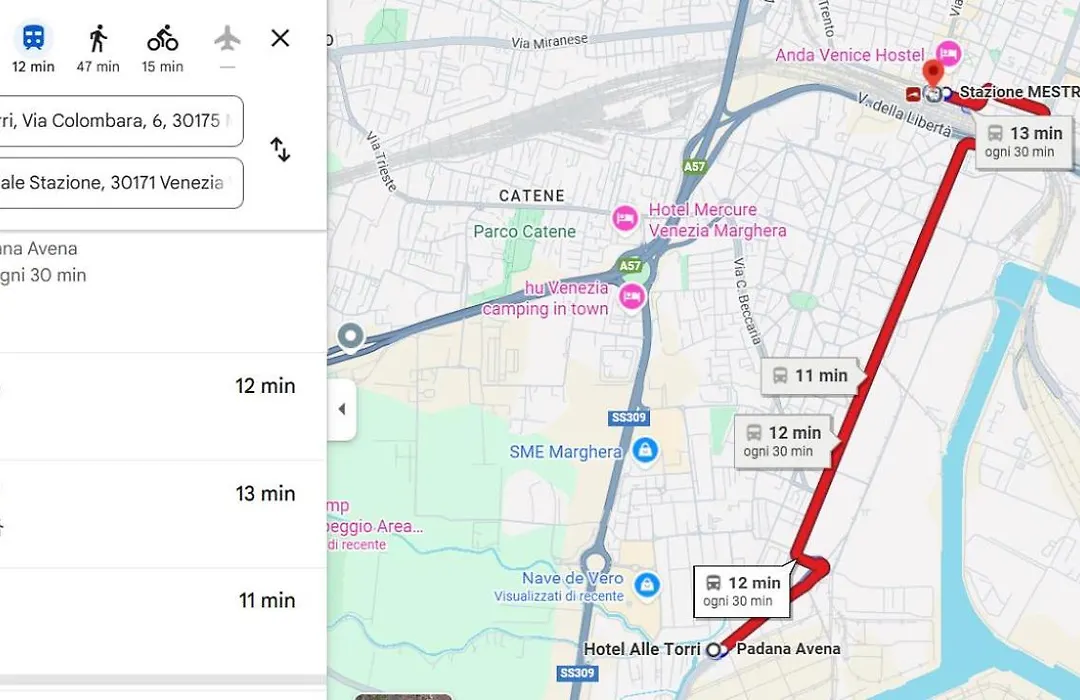Choose the 13 min route option
The image size is (1080, 700).
163,514
